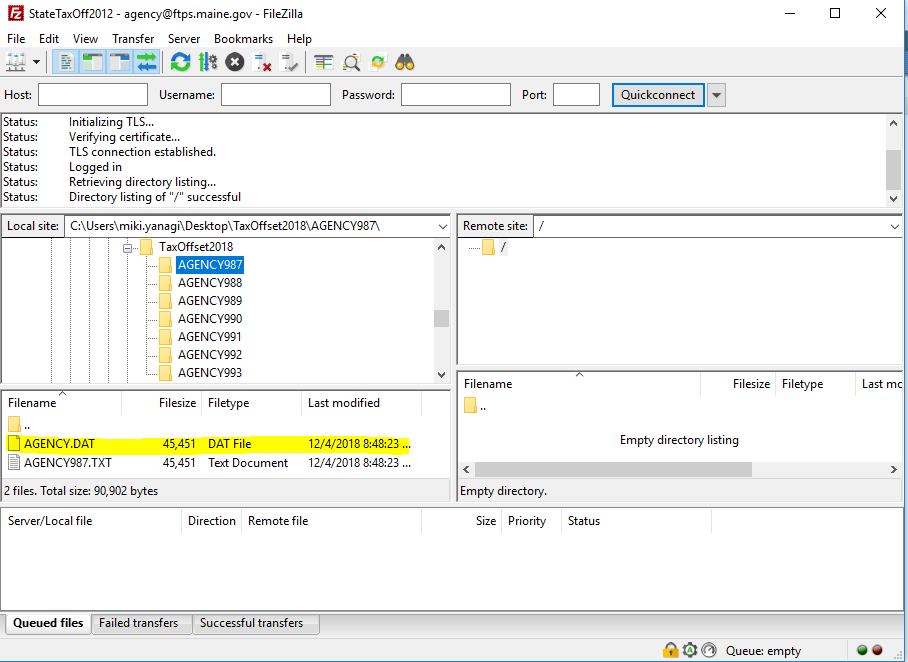Toggle directory comparison
This screenshot has width=908, height=662.
tap(351, 62)
